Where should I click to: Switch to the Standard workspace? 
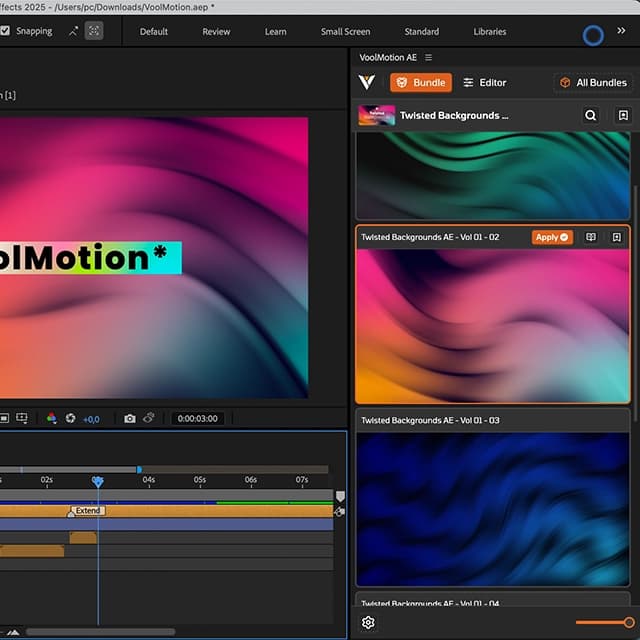pos(422,31)
